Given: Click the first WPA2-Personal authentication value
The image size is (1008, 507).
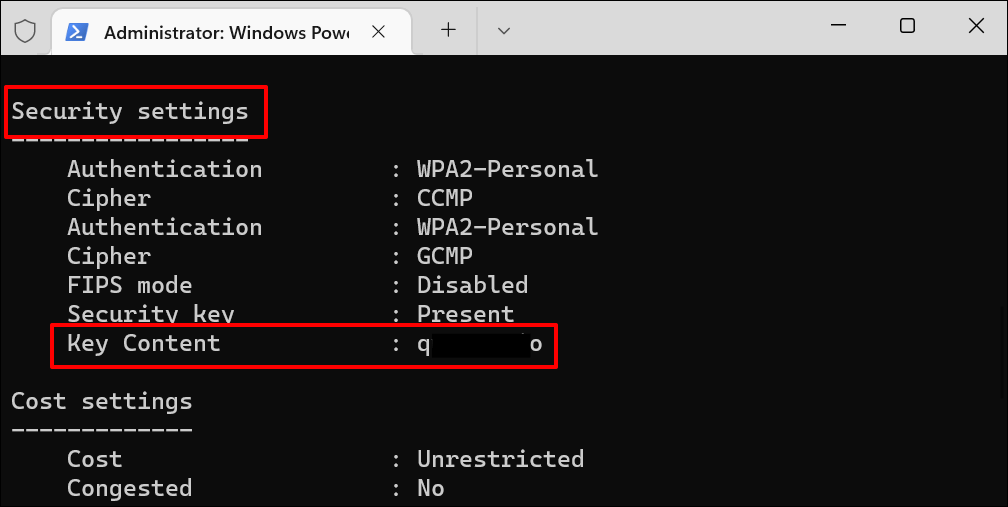Looking at the screenshot, I should (507, 169).
